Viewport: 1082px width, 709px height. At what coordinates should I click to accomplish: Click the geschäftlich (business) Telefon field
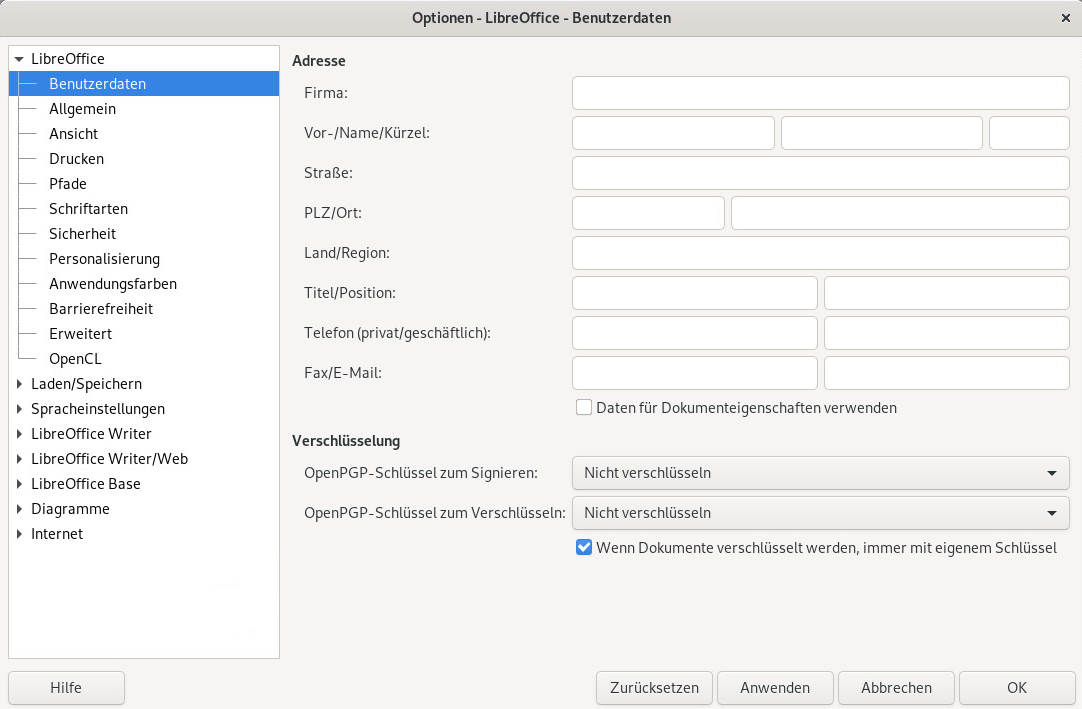point(947,333)
